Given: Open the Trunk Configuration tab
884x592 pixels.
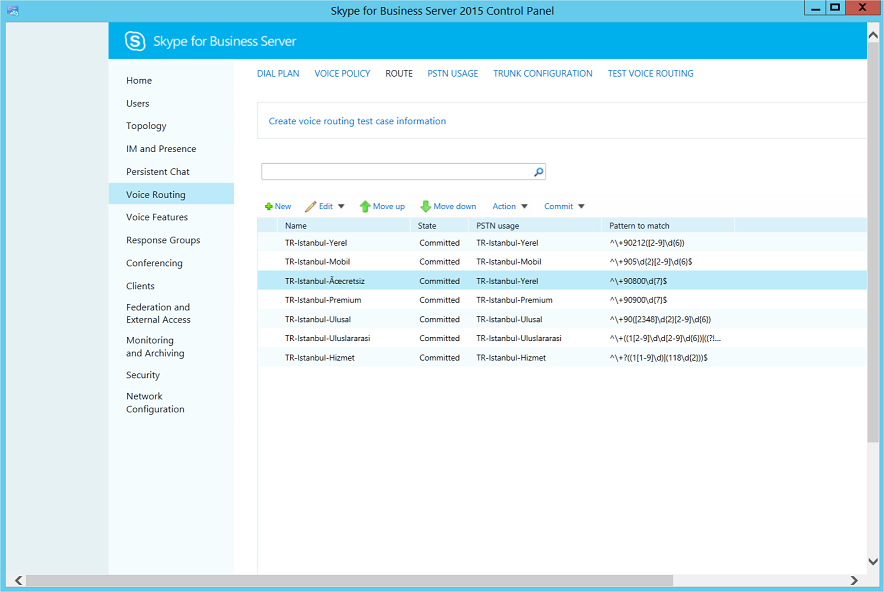Looking at the screenshot, I should (542, 74).
